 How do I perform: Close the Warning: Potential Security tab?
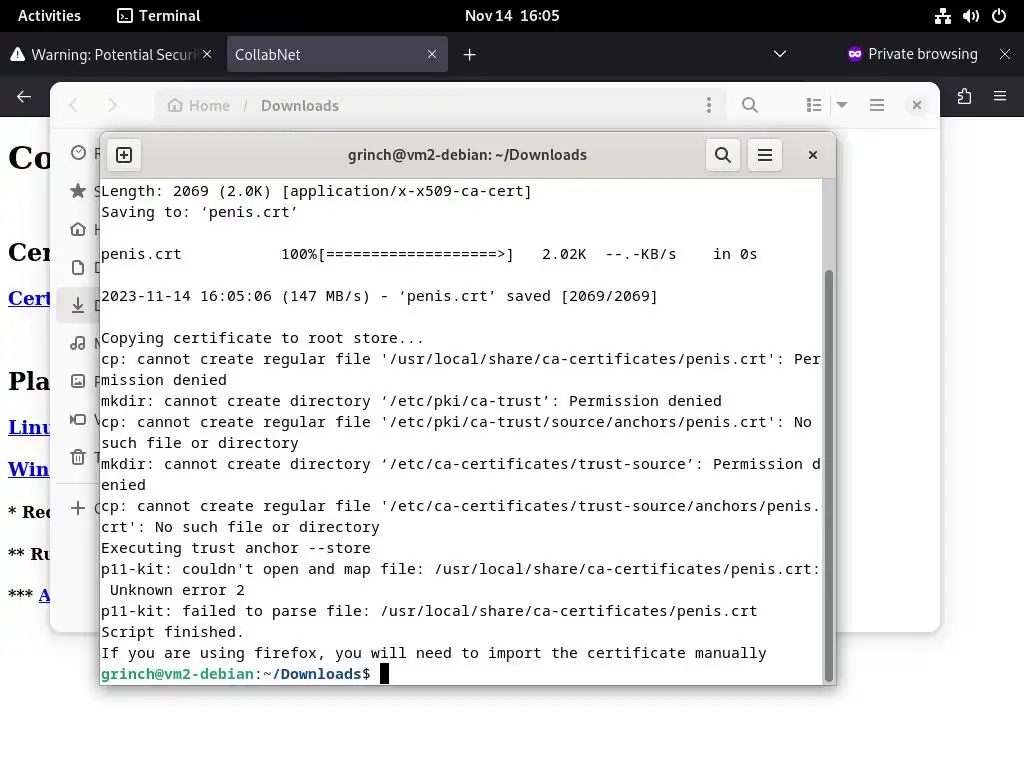tap(207, 54)
